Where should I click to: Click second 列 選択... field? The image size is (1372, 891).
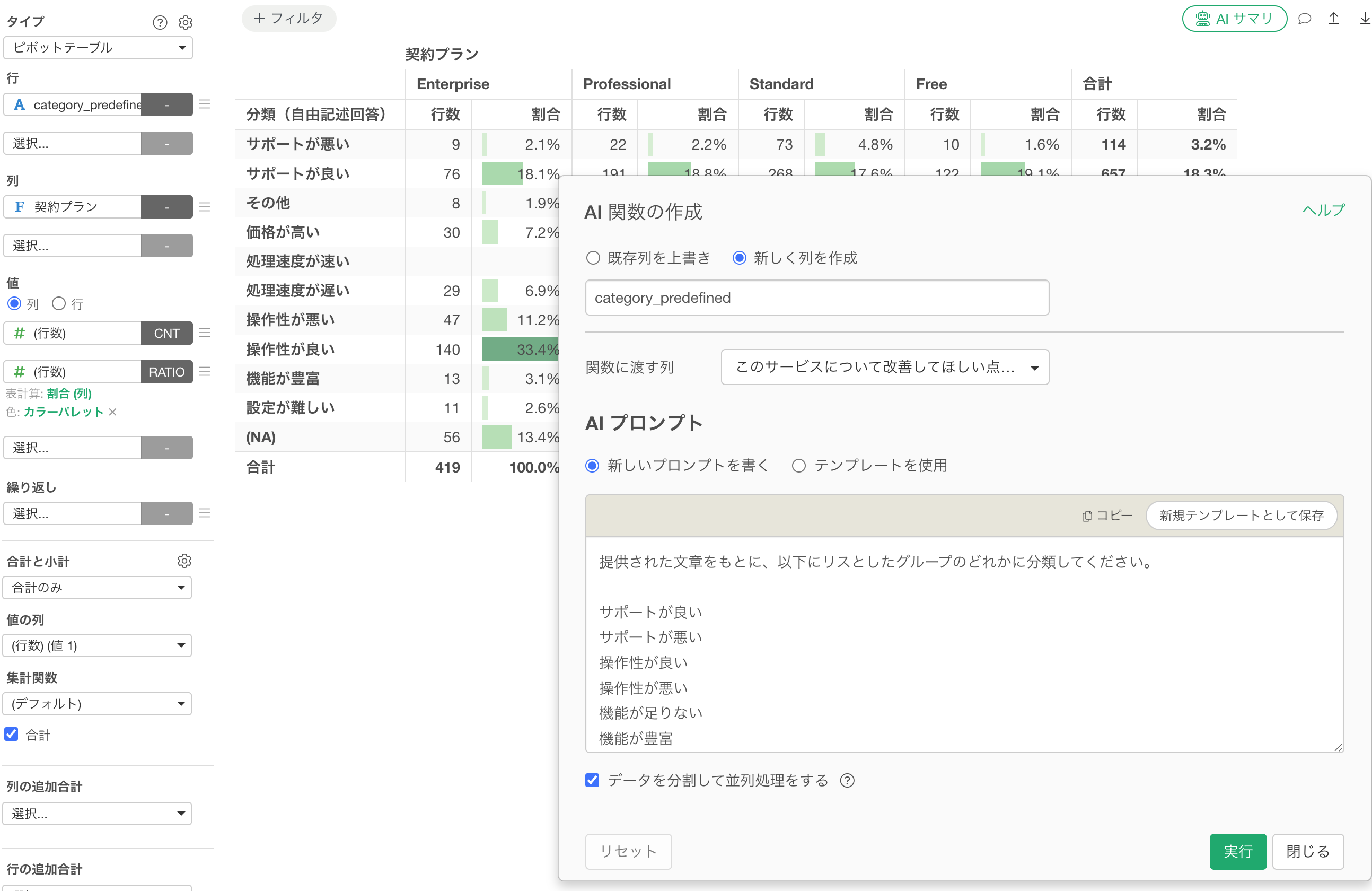(x=73, y=245)
